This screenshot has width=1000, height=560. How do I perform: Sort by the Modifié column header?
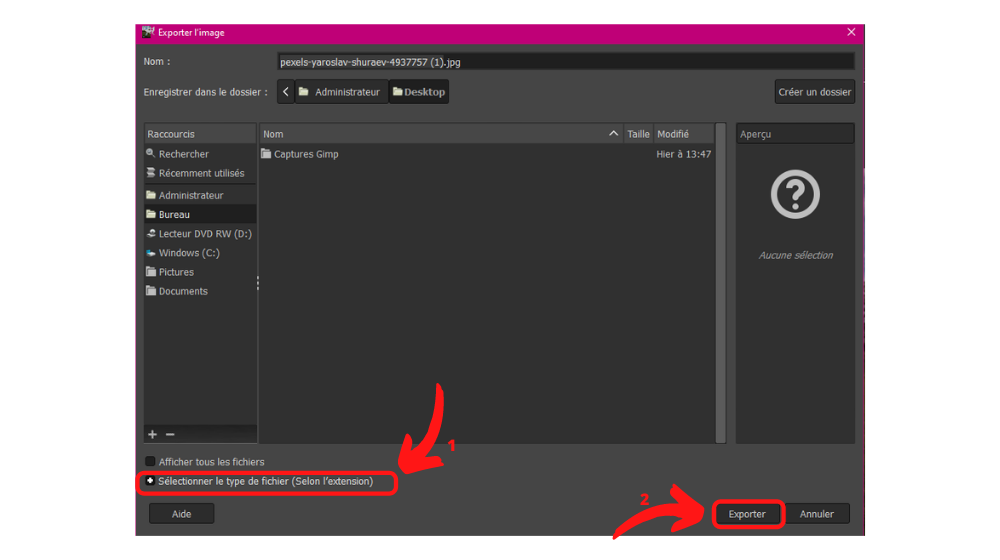pos(684,134)
